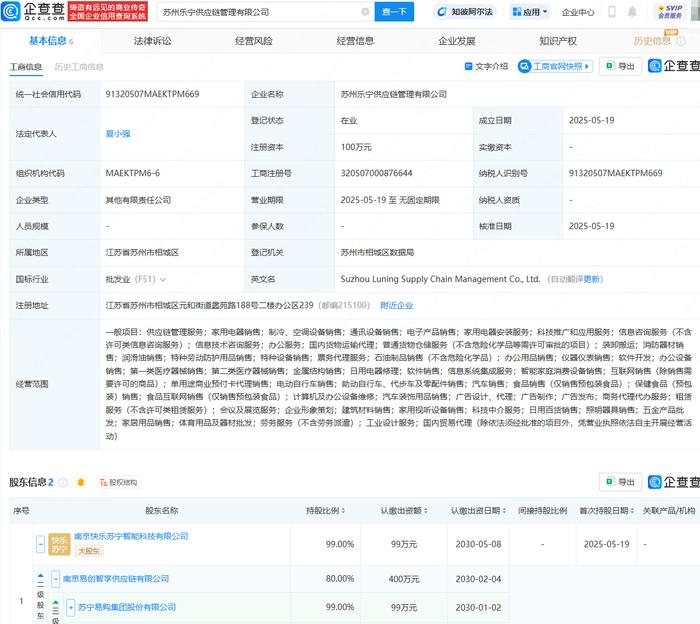
Task: Clear the search box with the X icon
Action: coord(365,12)
